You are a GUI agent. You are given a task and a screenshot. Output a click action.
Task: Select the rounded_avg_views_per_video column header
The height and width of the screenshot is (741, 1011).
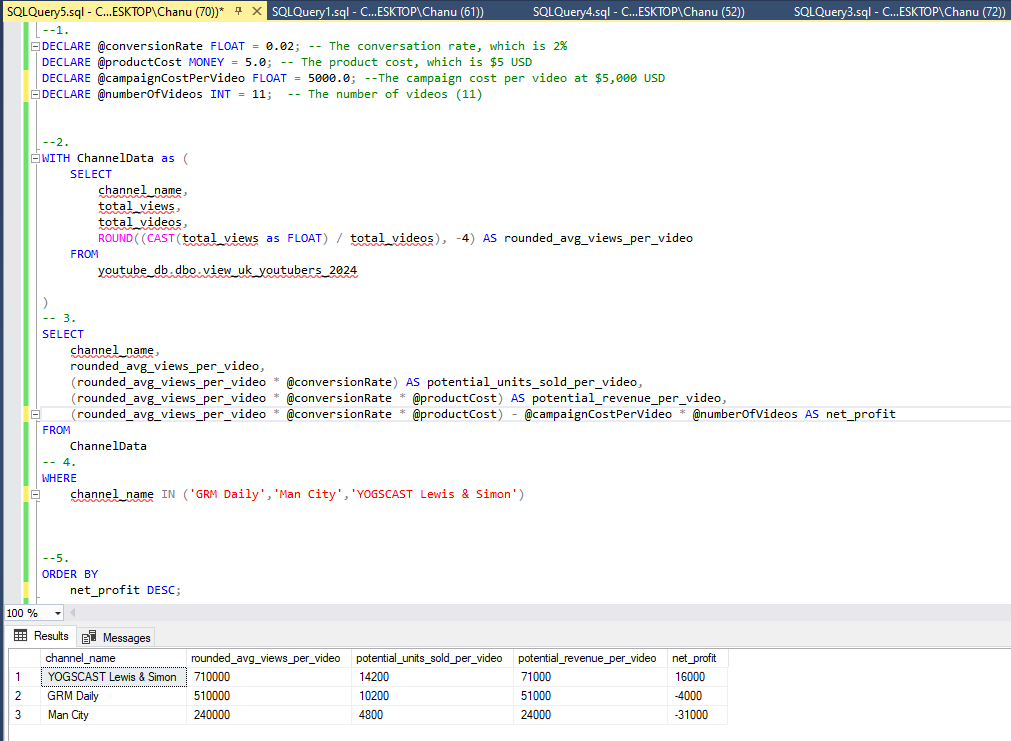269,658
